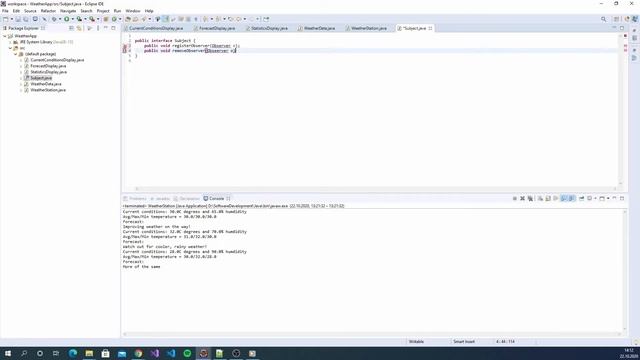Click the Pin Console icon
This screenshot has width=640, height=360.
click(x=582, y=198)
